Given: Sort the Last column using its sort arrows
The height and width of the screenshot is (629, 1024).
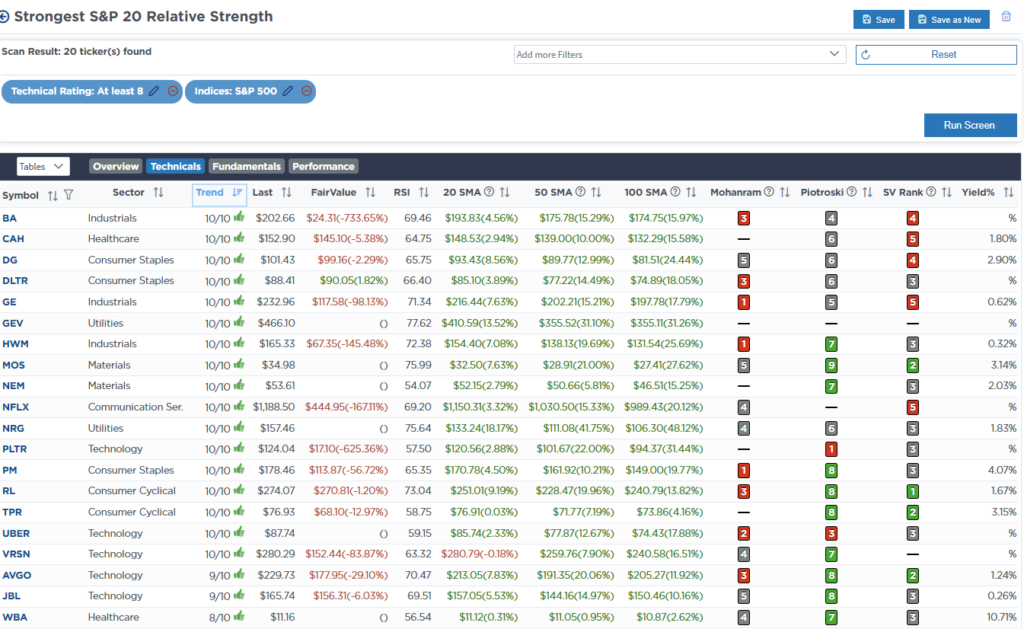Looking at the screenshot, I should pyautogui.click(x=288, y=193).
